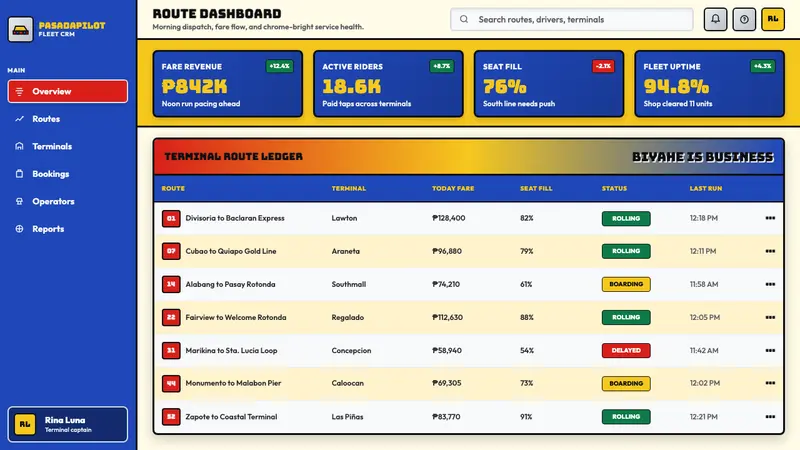Click route badge 22 for Fairview

171,317
